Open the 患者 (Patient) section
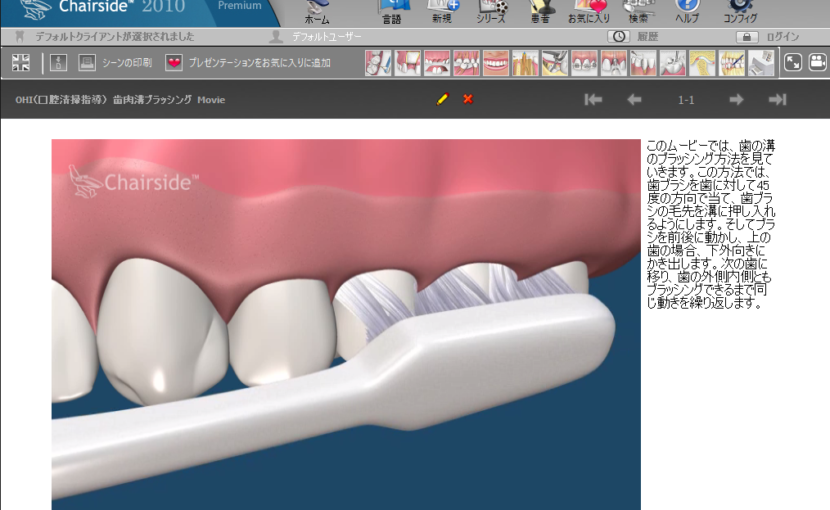The image size is (830, 510). tap(540, 12)
